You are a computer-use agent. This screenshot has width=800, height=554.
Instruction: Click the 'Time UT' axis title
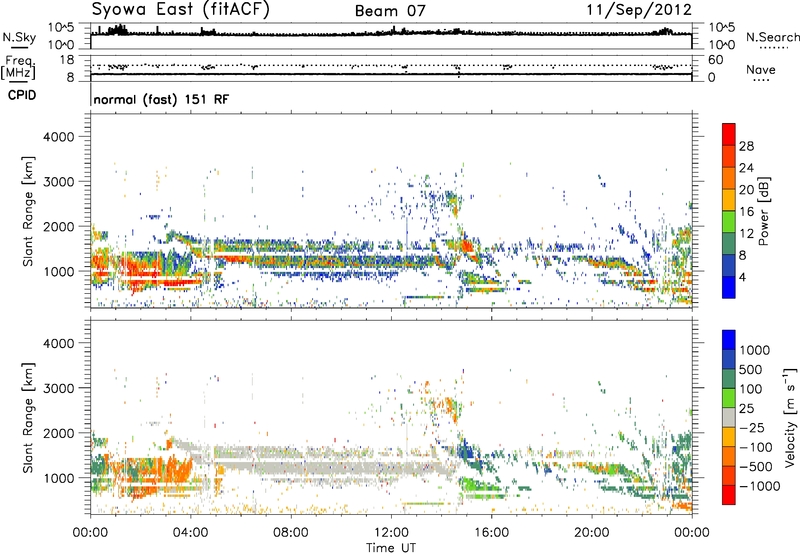(x=391, y=548)
